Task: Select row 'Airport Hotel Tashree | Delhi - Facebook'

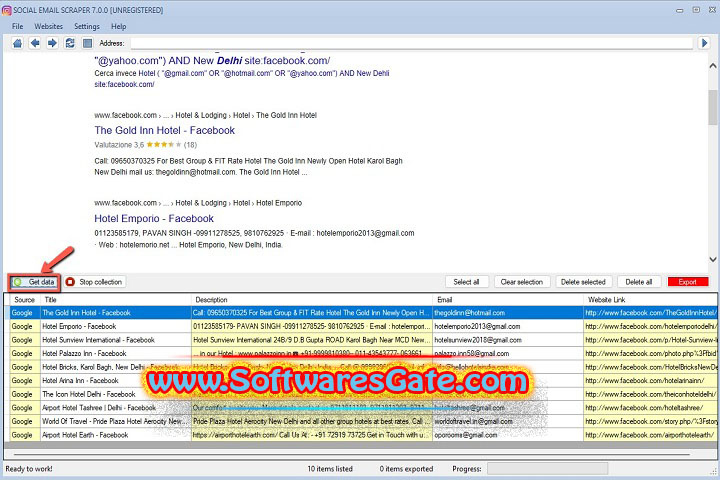Action: coord(363,408)
